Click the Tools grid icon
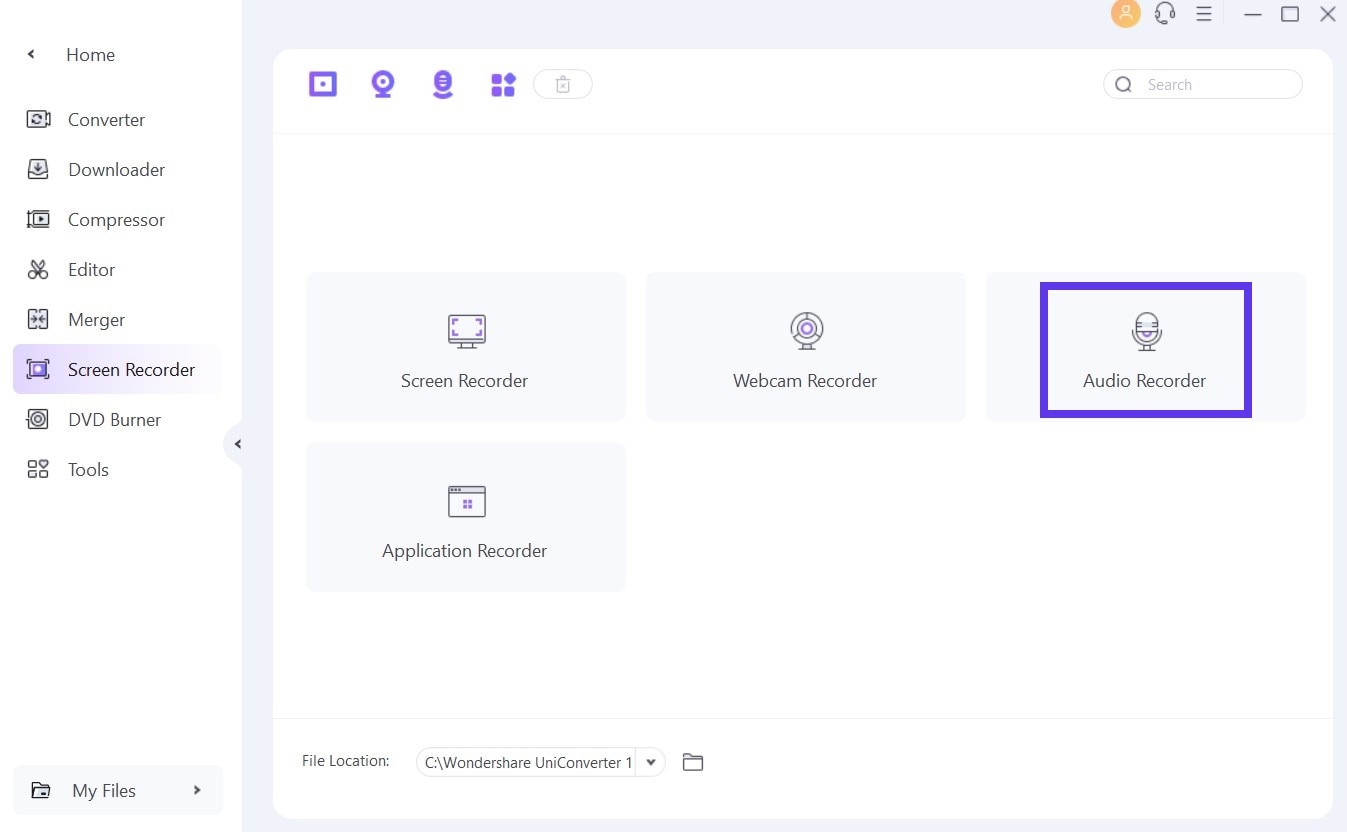The width and height of the screenshot is (1347, 832). point(38,469)
